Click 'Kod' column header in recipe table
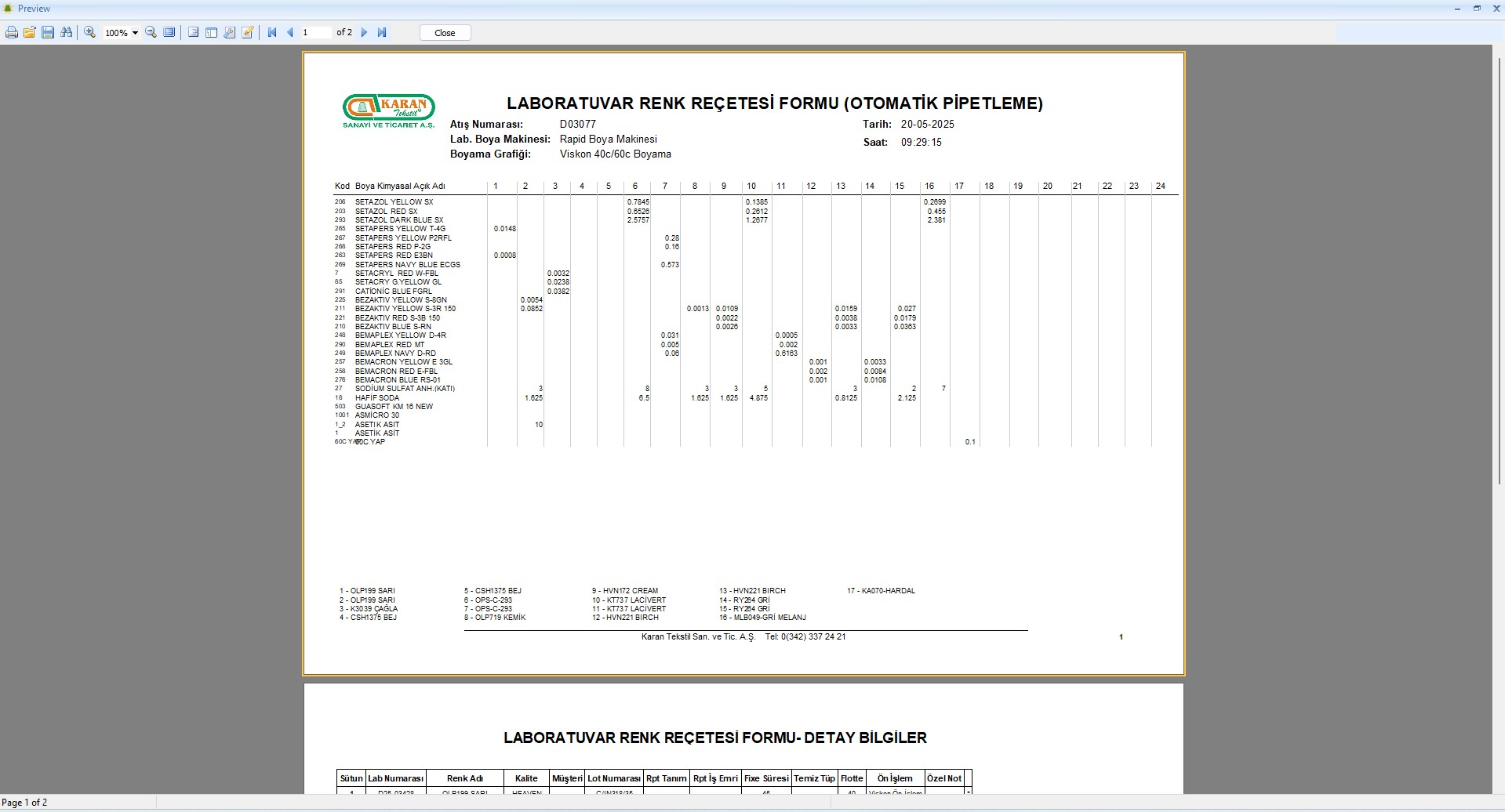Screen dimensions: 1505x812 tap(342, 187)
